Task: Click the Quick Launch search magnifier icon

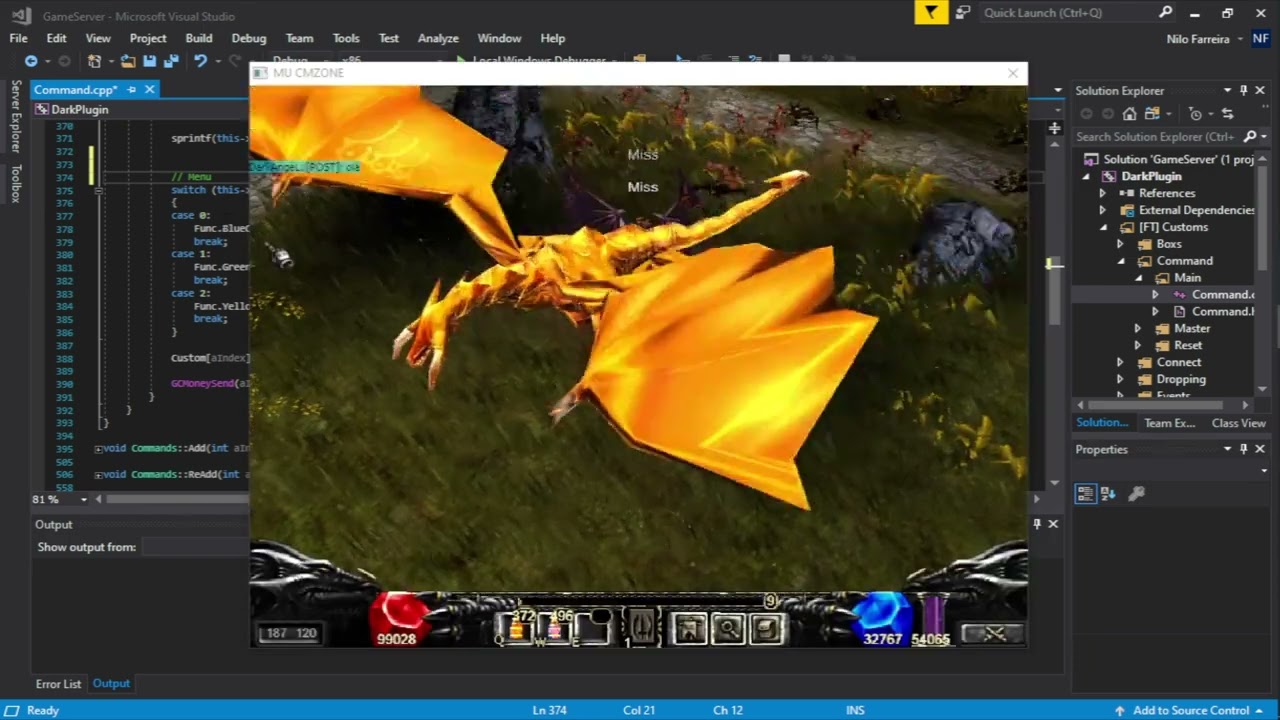Action: (1165, 13)
